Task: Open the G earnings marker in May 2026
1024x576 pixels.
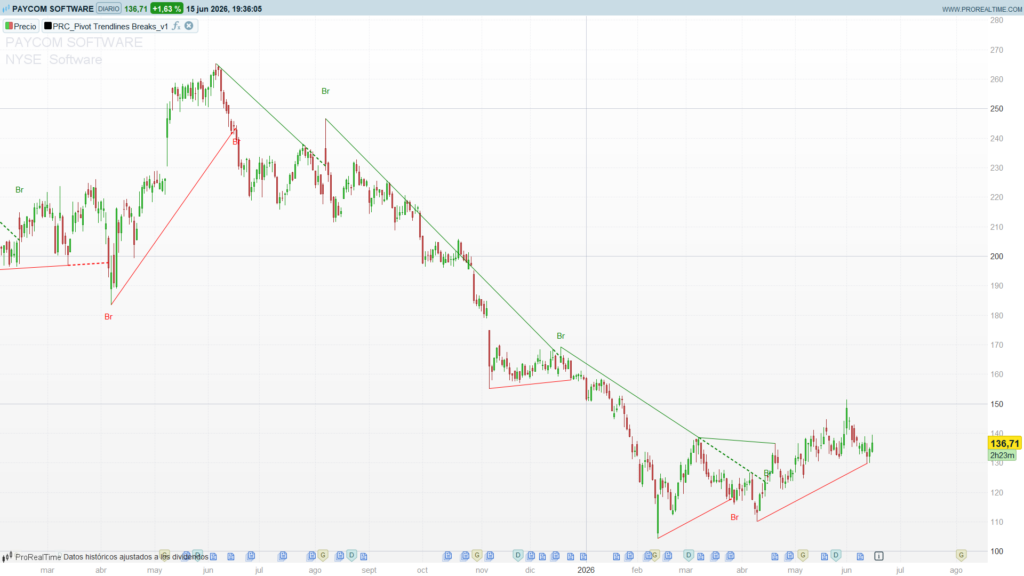Action: tap(803, 555)
